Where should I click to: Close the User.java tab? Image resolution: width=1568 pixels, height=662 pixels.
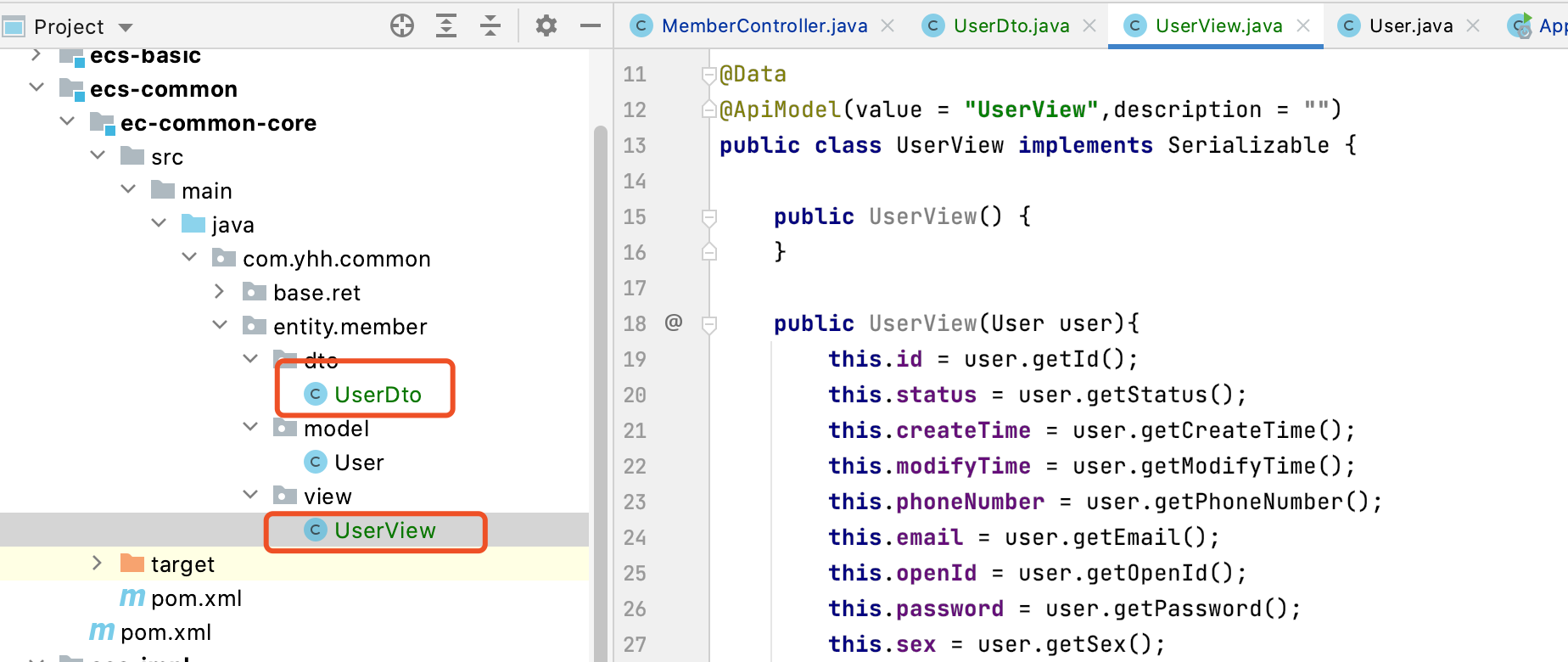(1473, 25)
